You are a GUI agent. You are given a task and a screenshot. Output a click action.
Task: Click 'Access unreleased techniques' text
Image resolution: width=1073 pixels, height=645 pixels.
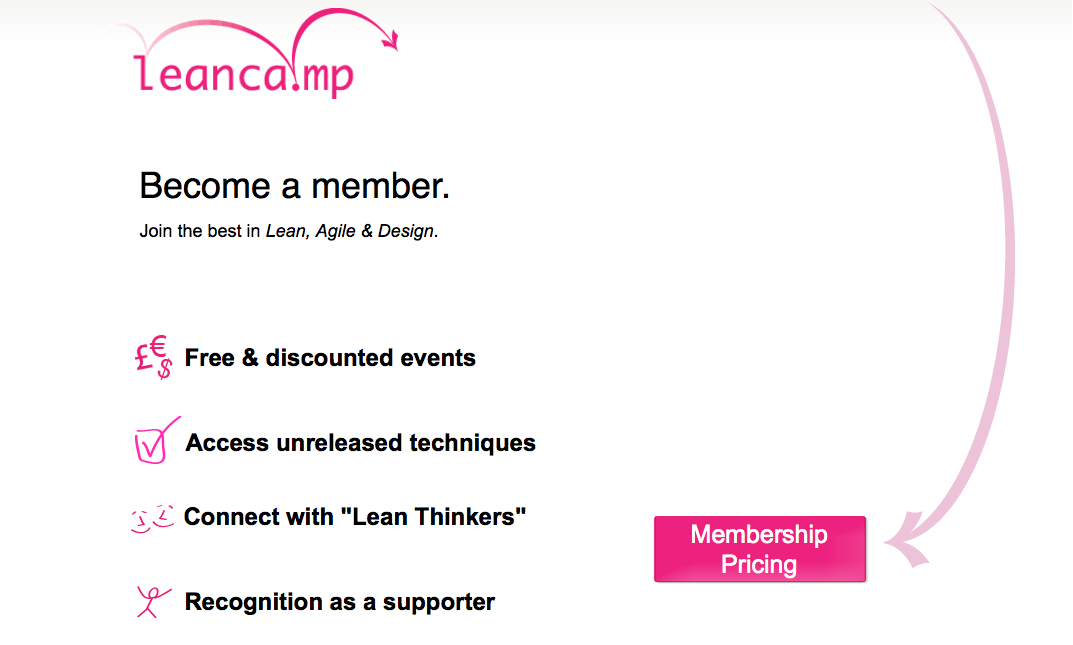361,443
